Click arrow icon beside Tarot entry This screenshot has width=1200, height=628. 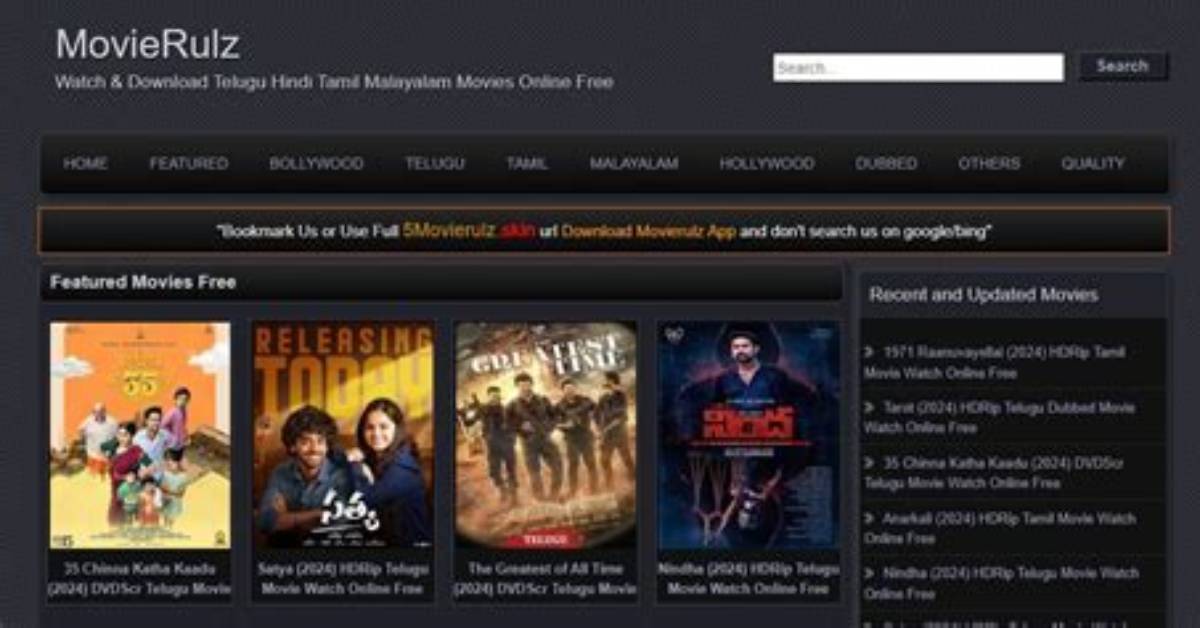coord(869,408)
